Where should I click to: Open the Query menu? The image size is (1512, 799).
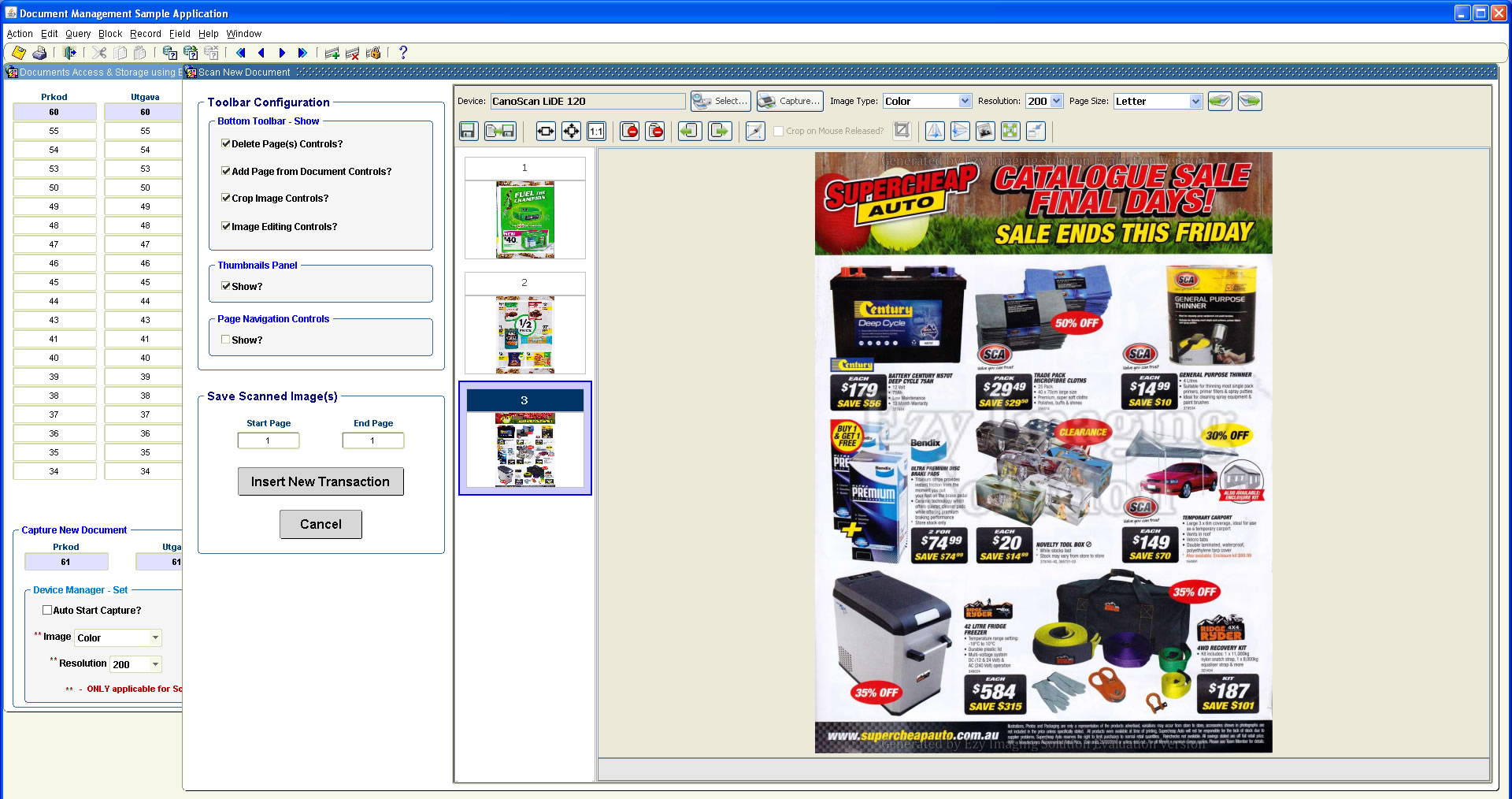point(78,34)
